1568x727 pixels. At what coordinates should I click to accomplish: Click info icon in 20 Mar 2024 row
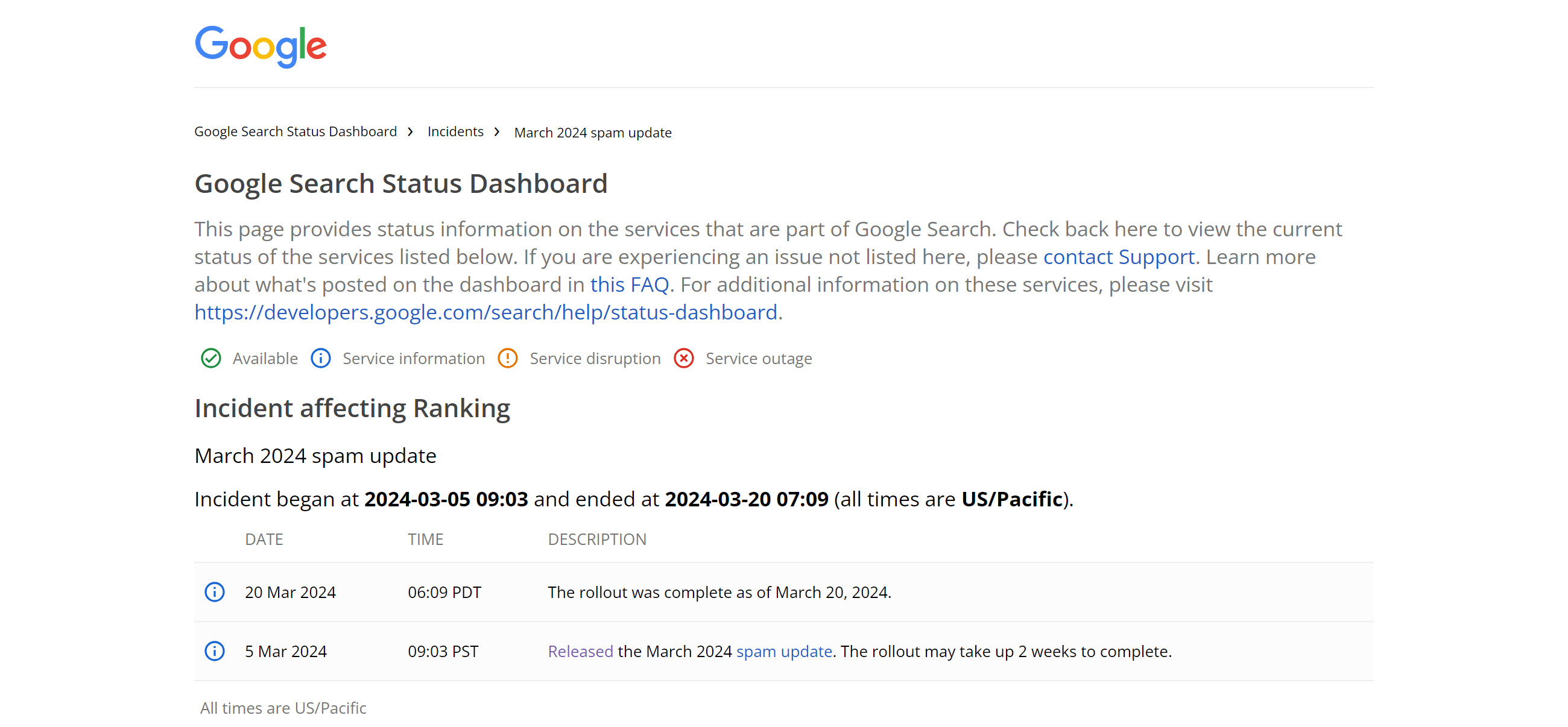click(x=214, y=592)
